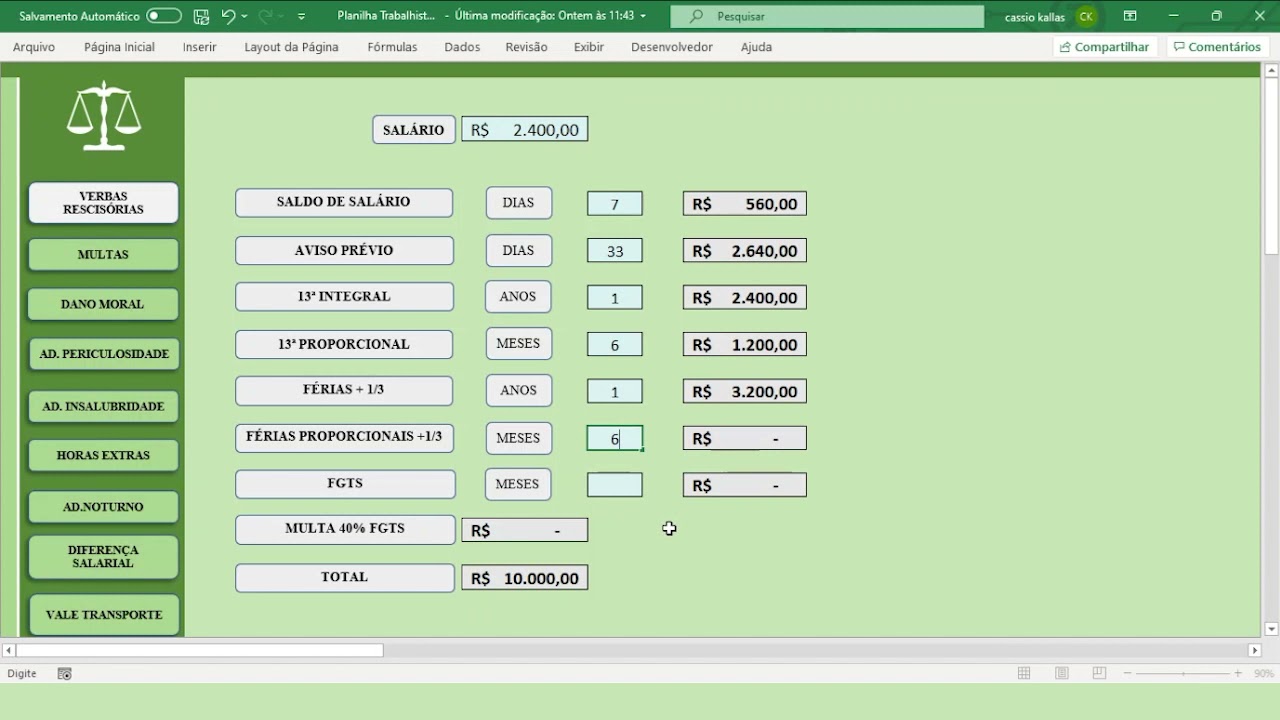Viewport: 1280px width, 720px height.
Task: Click the Compartilhar button
Action: click(1105, 47)
